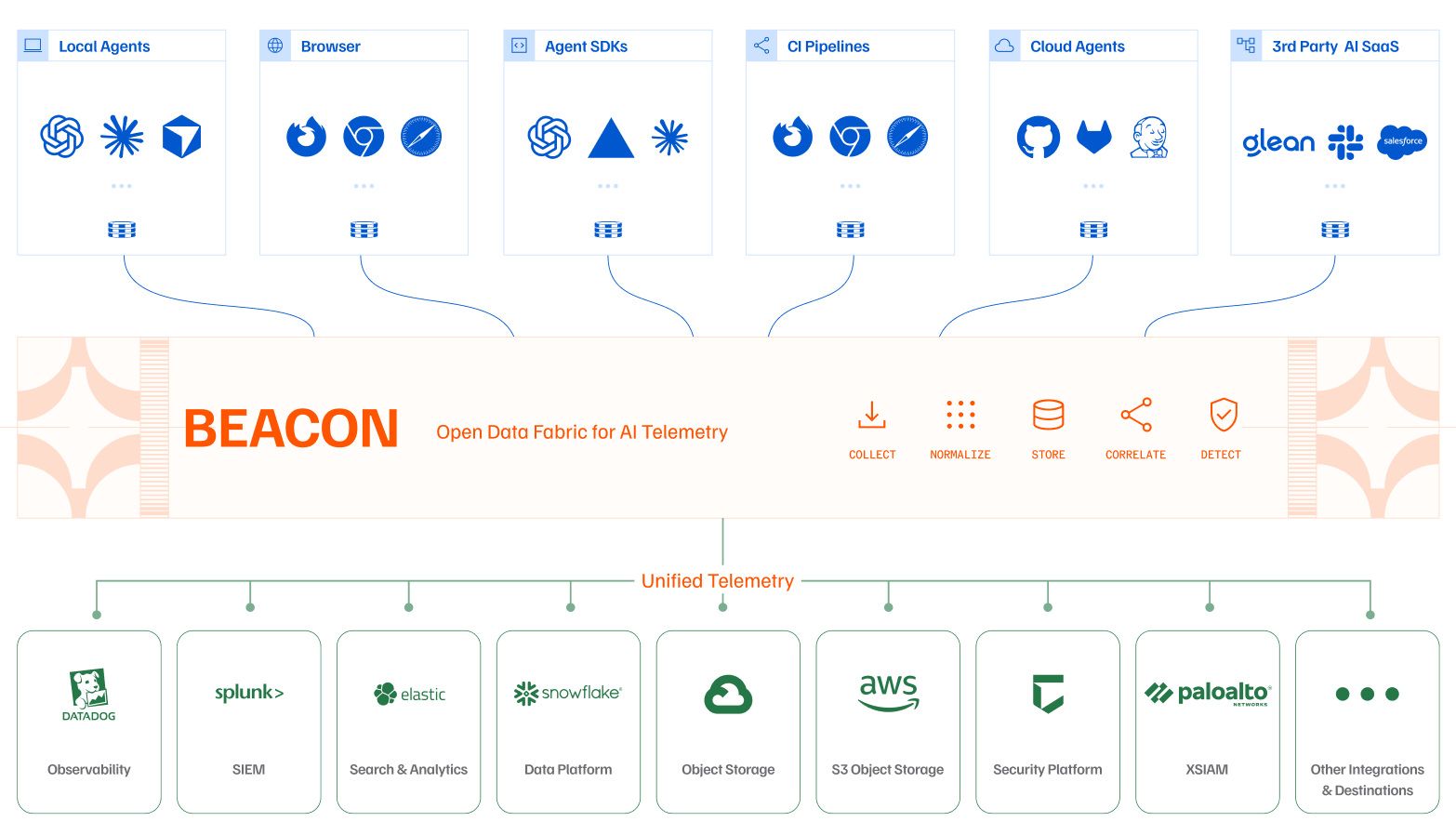Viewport: 1456px width, 835px height.
Task: Choose the Firefox icon in the Browser card
Action: click(x=306, y=137)
